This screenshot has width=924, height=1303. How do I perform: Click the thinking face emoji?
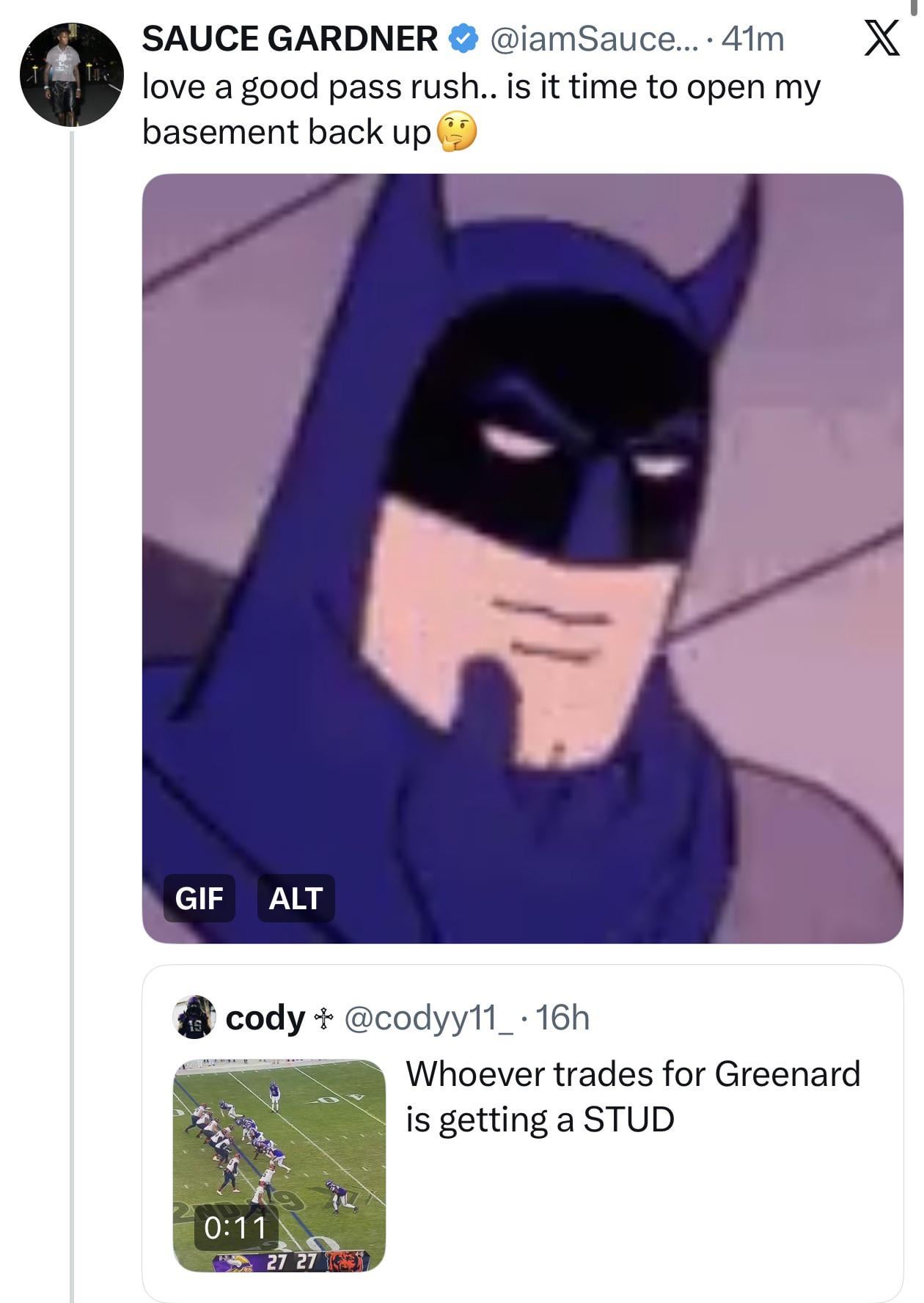click(x=456, y=133)
